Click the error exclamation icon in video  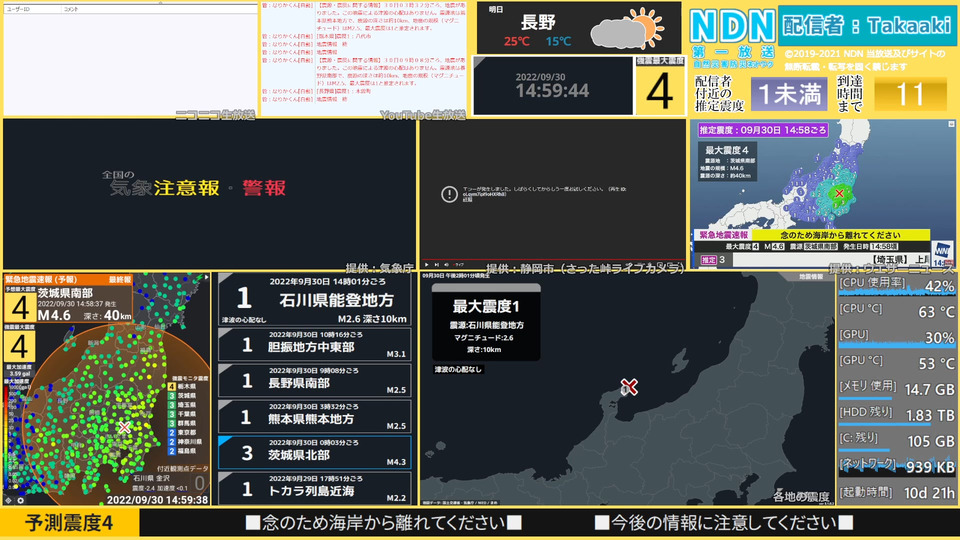pos(449,194)
